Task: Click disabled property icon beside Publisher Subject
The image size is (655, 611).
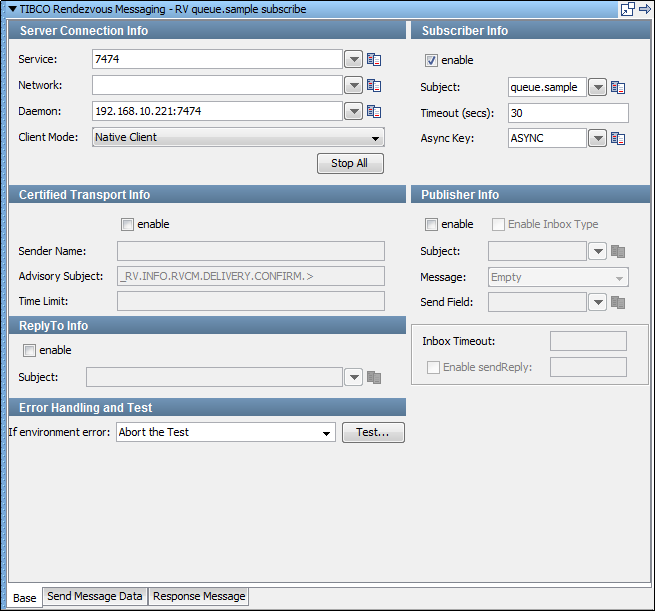Action: click(618, 251)
